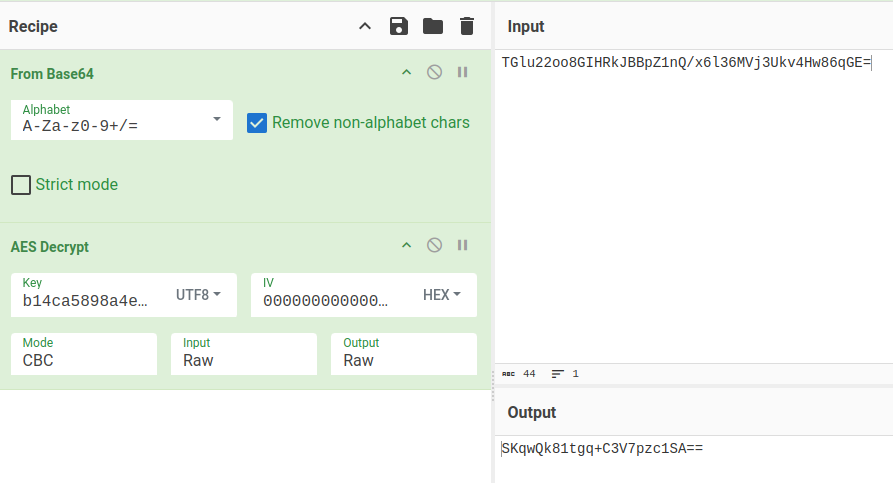This screenshot has width=893, height=483.
Task: Set breakpoint on AES Decrypt operation
Action: pos(462,246)
